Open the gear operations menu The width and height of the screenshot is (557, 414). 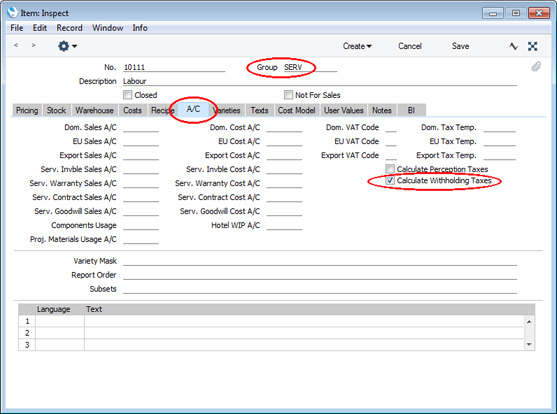pyautogui.click(x=67, y=46)
